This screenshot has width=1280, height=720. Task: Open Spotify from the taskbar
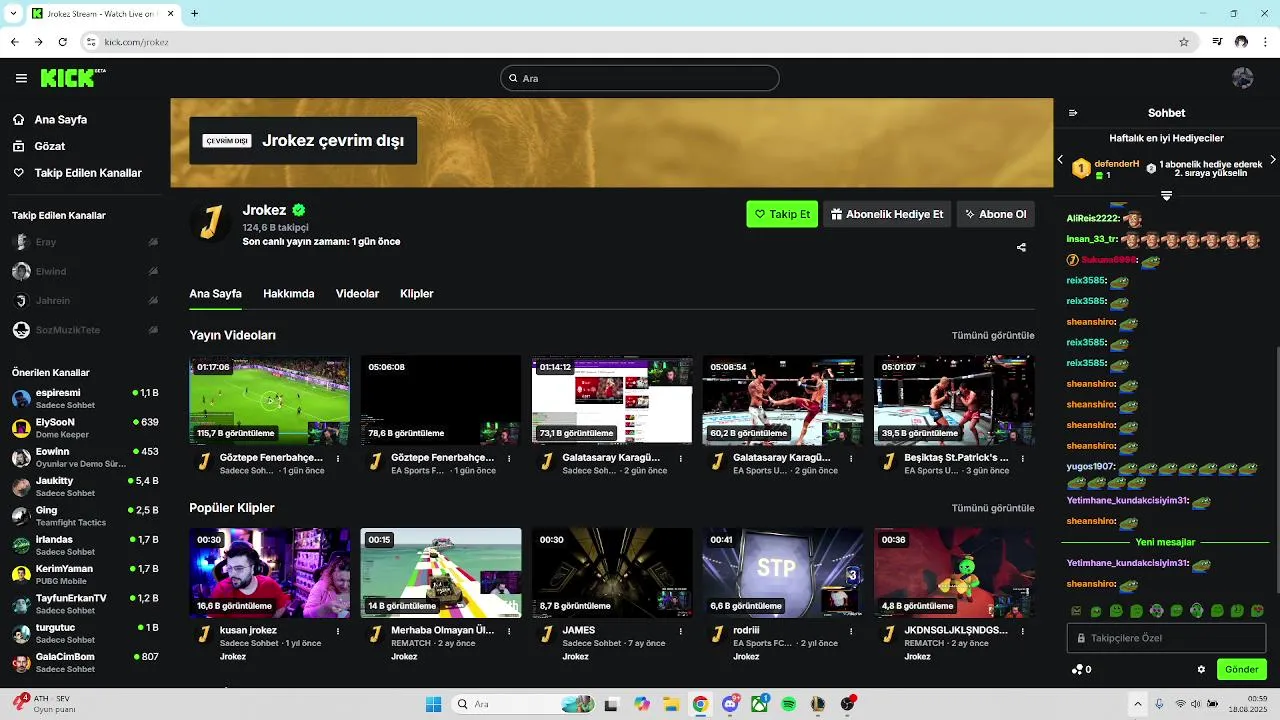788,704
